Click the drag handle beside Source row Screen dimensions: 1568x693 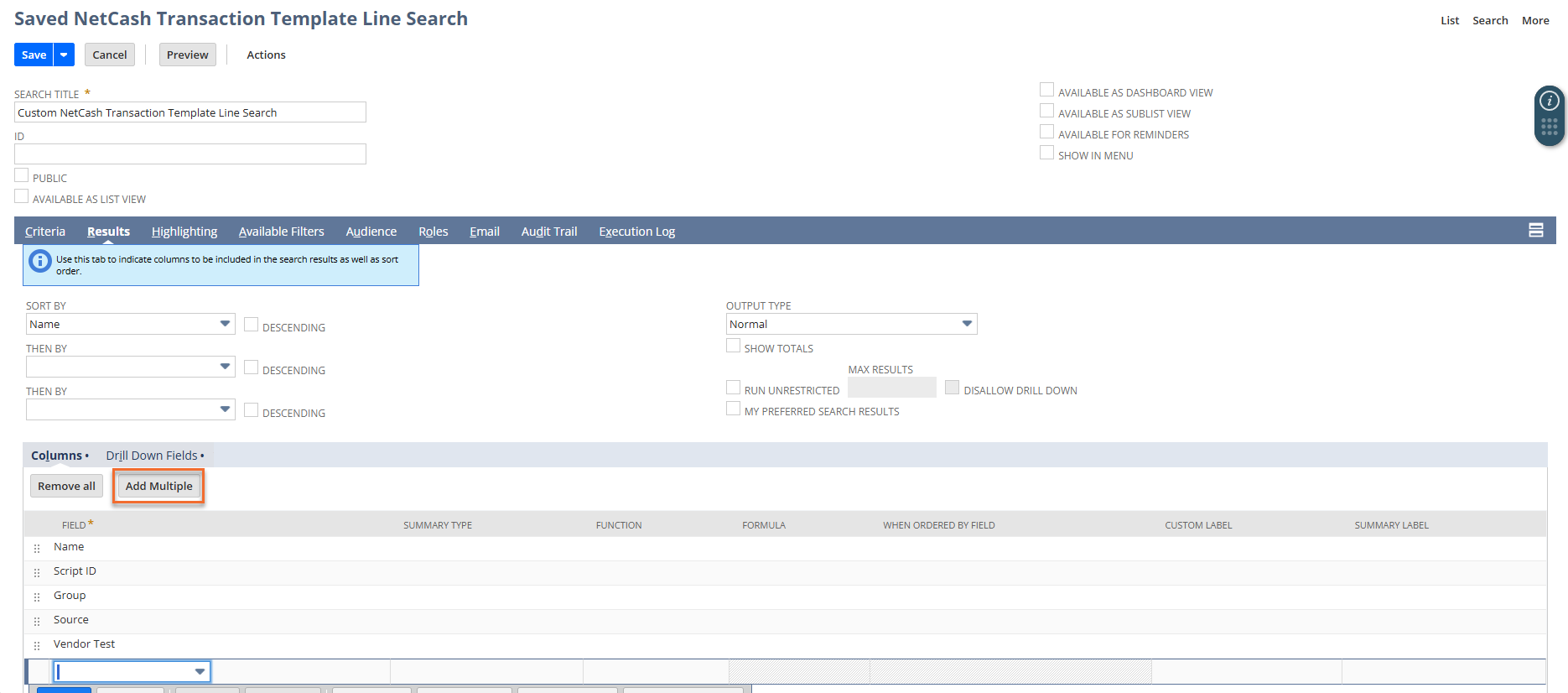click(x=37, y=622)
